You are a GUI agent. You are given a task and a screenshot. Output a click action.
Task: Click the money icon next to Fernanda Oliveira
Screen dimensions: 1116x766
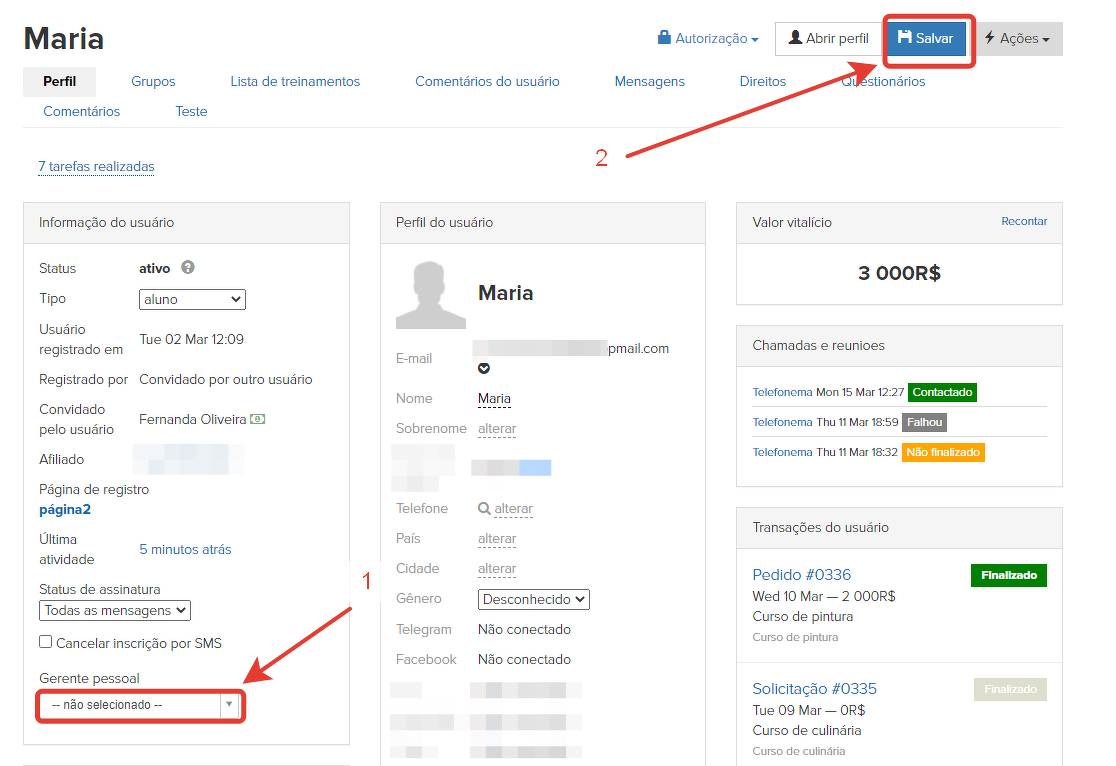tap(257, 419)
